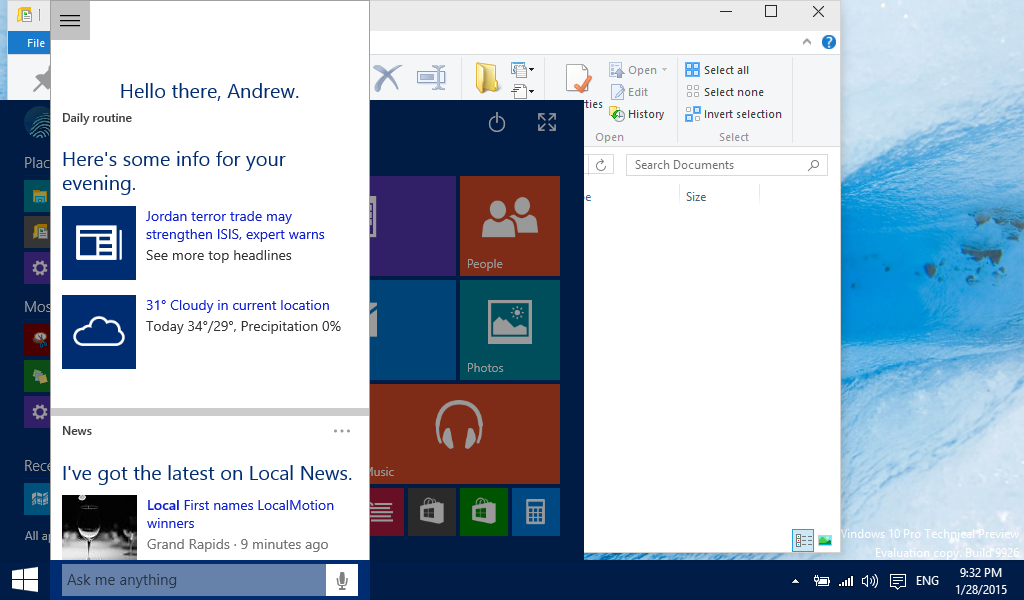1024x600 pixels.
Task: Open the Windows Start button
Action: tap(25, 580)
